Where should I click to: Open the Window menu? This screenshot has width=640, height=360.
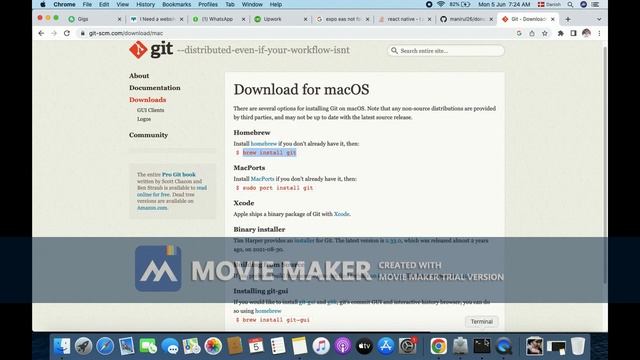point(252,4)
